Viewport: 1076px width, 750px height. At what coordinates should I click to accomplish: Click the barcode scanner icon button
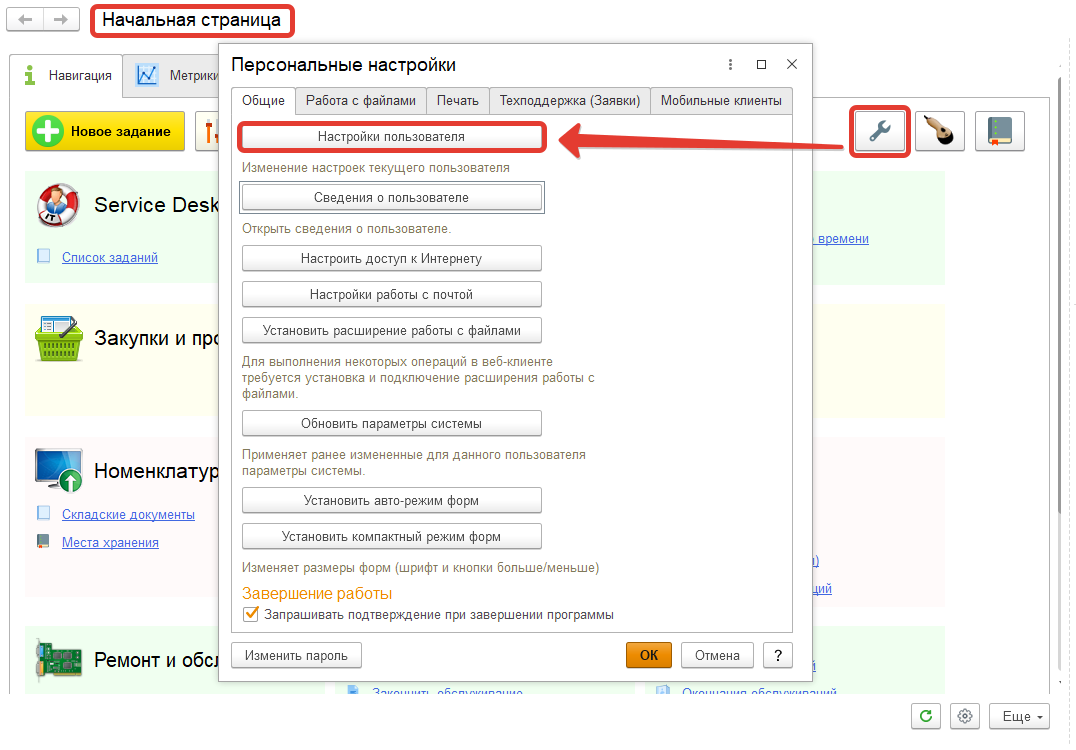[x=939, y=131]
